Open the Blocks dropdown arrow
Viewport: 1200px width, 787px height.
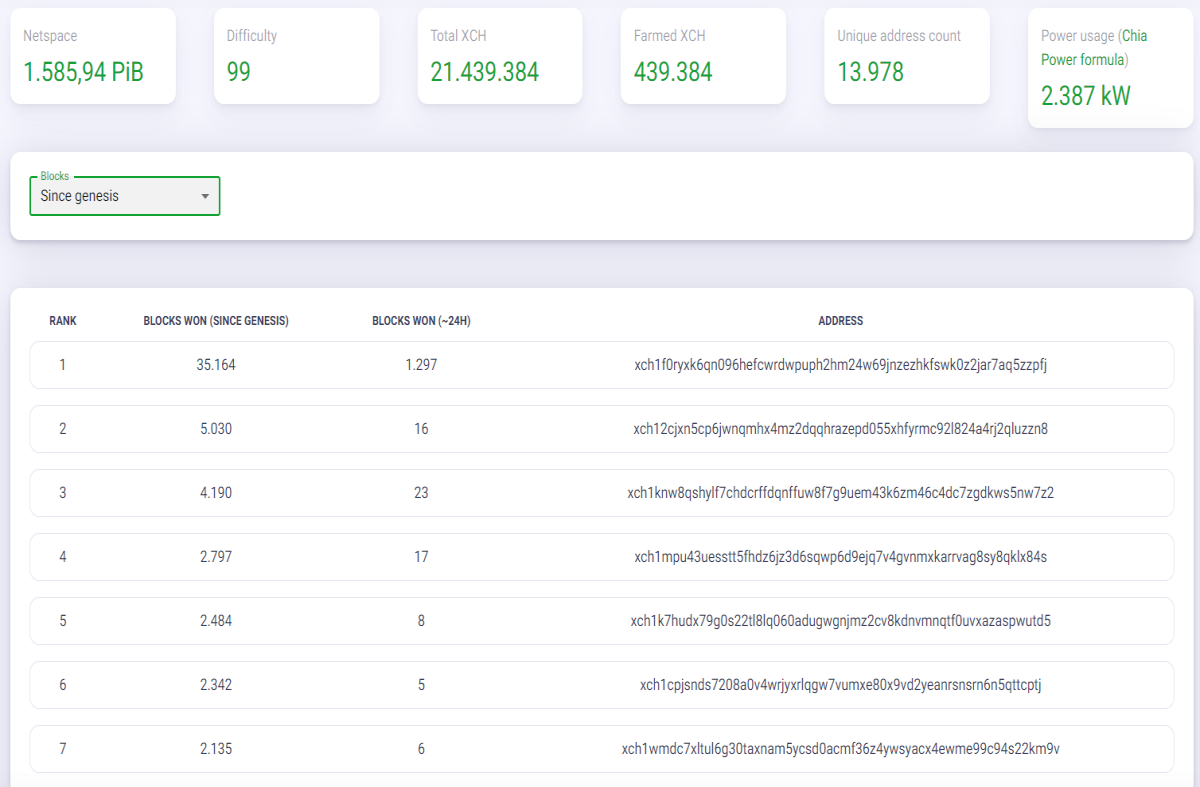(205, 196)
